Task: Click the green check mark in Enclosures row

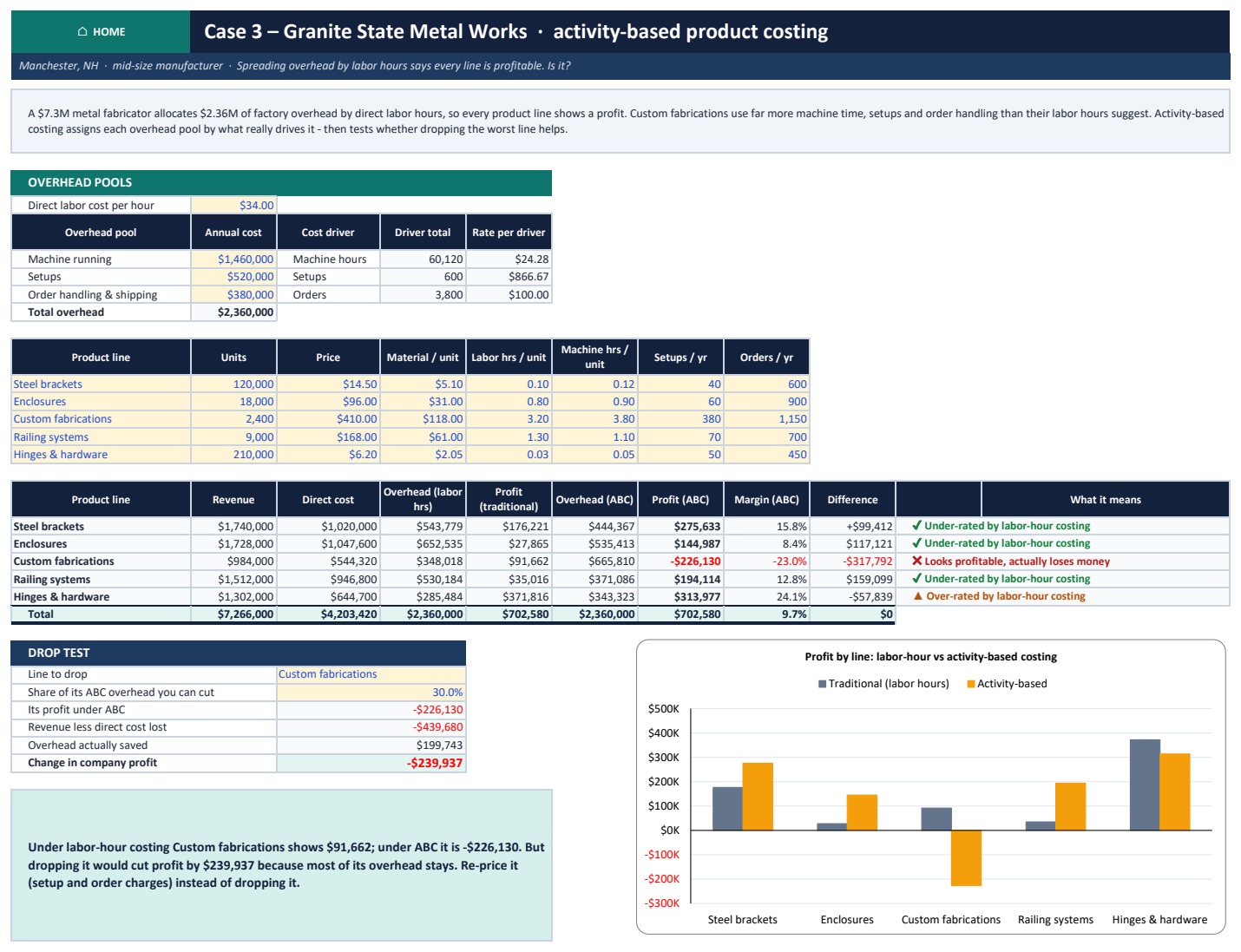Action: tap(916, 543)
